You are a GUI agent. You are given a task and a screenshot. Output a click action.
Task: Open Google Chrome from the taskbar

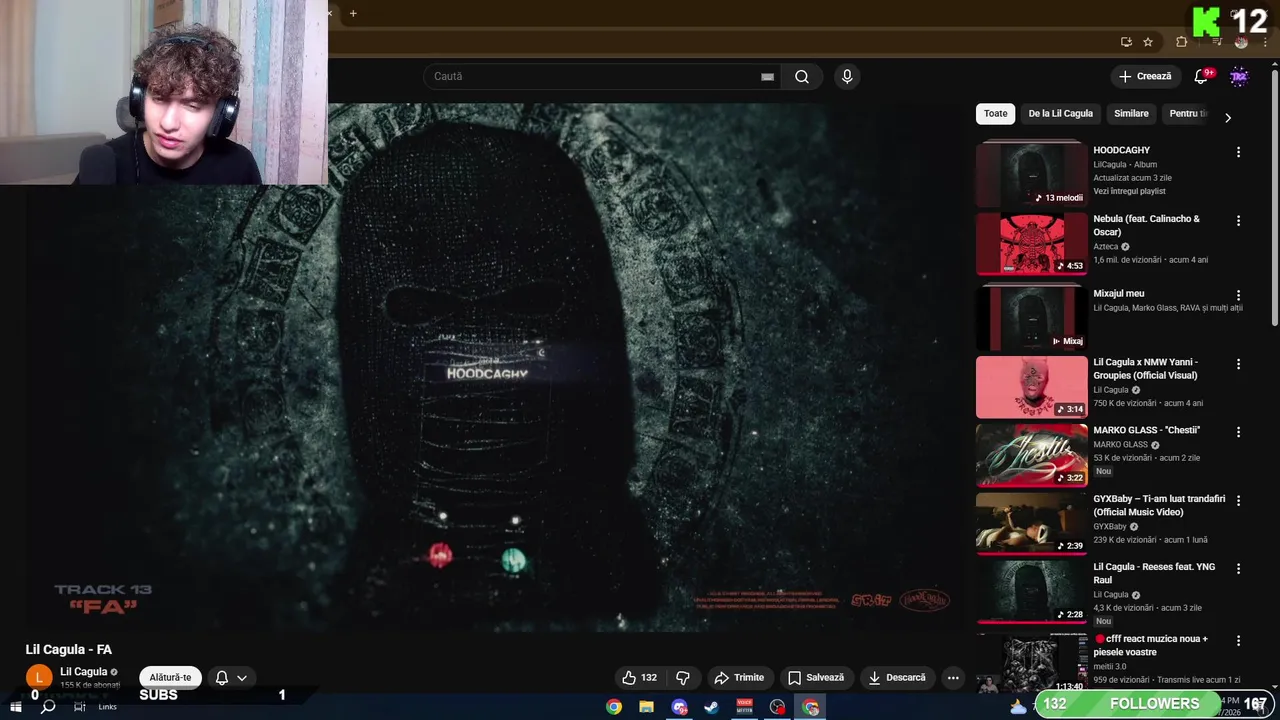pyautogui.click(x=614, y=707)
